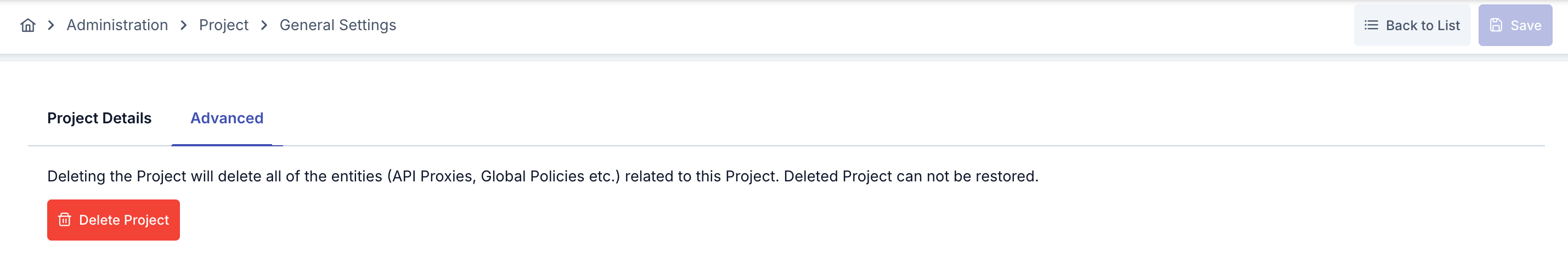The width and height of the screenshot is (1568, 274).
Task: Click the list icon in Back to List
Action: point(1371,25)
